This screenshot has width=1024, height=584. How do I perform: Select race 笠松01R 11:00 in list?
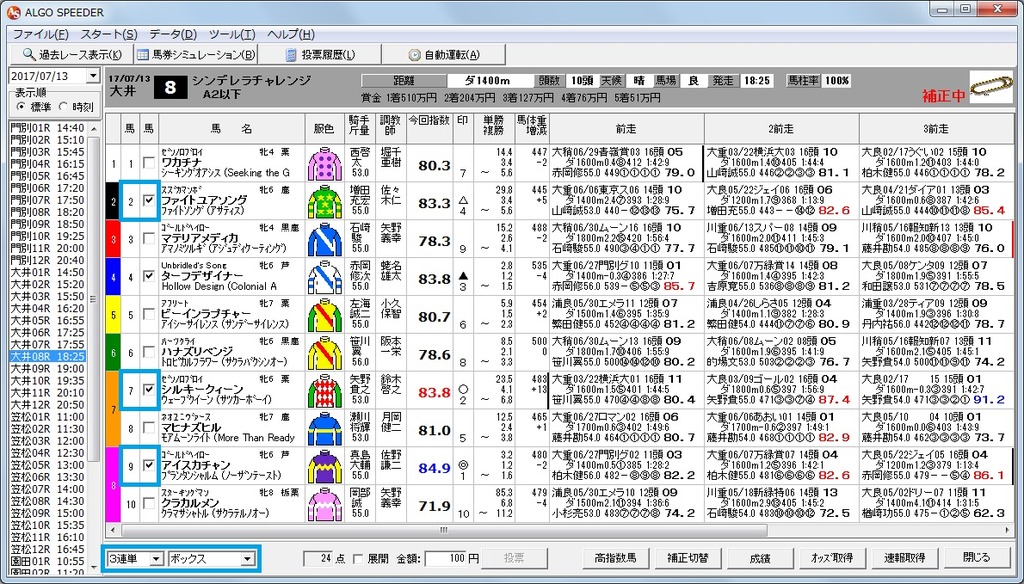click(x=48, y=417)
